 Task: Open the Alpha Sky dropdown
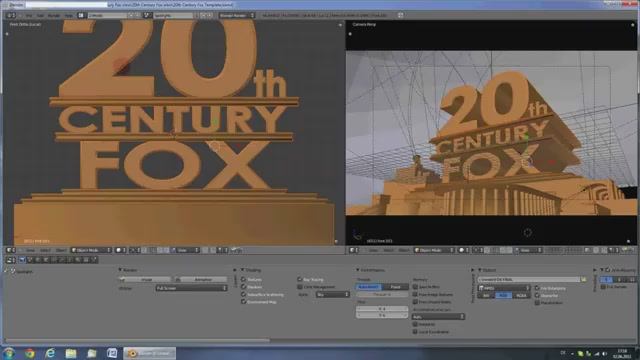[332, 294]
